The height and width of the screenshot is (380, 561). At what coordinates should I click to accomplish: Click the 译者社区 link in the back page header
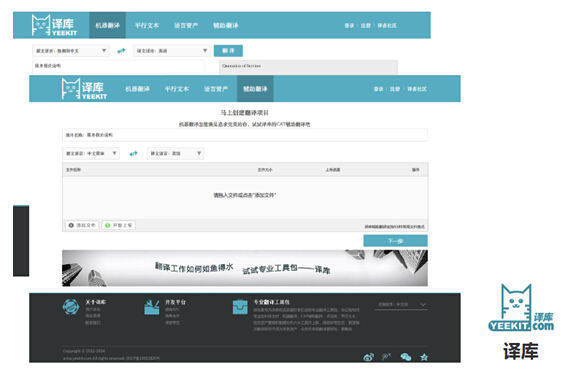point(387,26)
